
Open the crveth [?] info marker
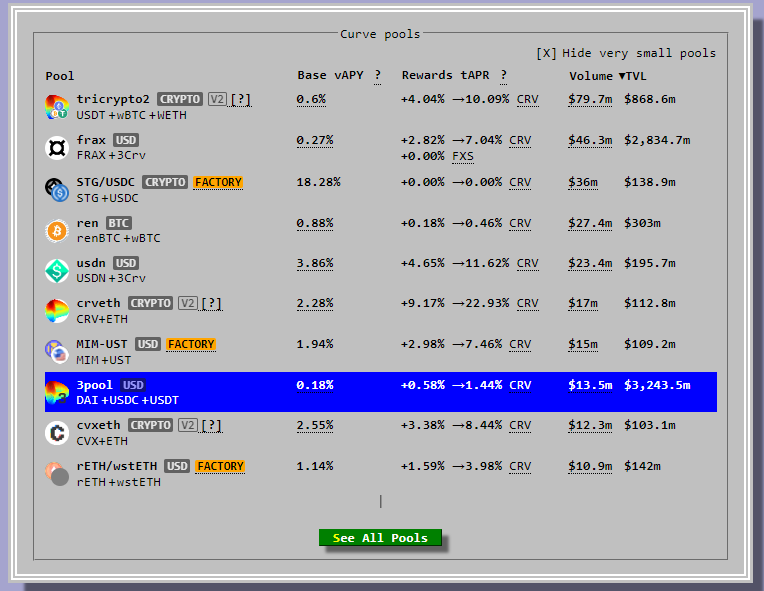(211, 304)
